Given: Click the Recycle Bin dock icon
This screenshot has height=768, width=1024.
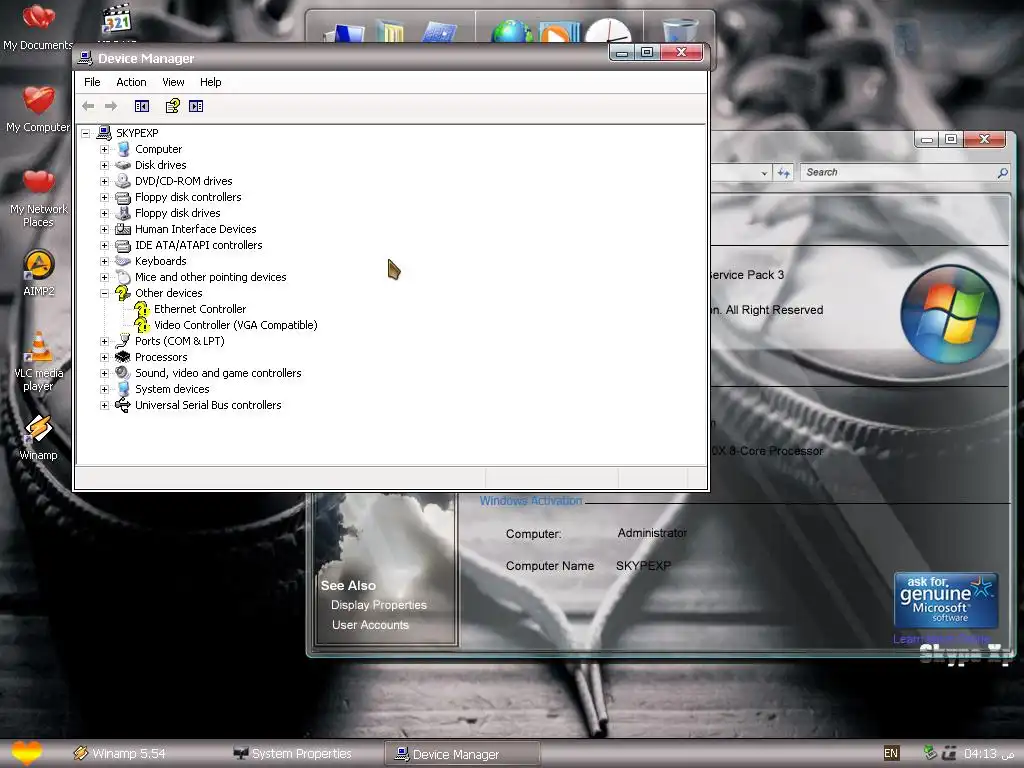Looking at the screenshot, I should click(x=680, y=30).
